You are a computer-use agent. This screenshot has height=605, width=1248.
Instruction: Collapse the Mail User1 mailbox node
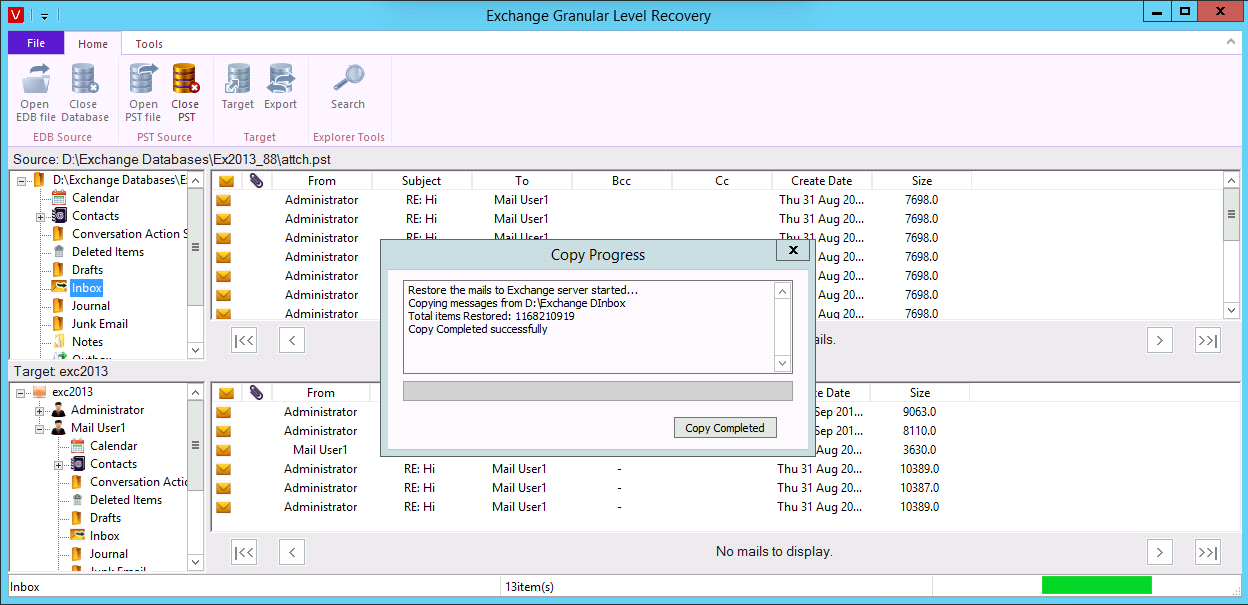coord(40,429)
